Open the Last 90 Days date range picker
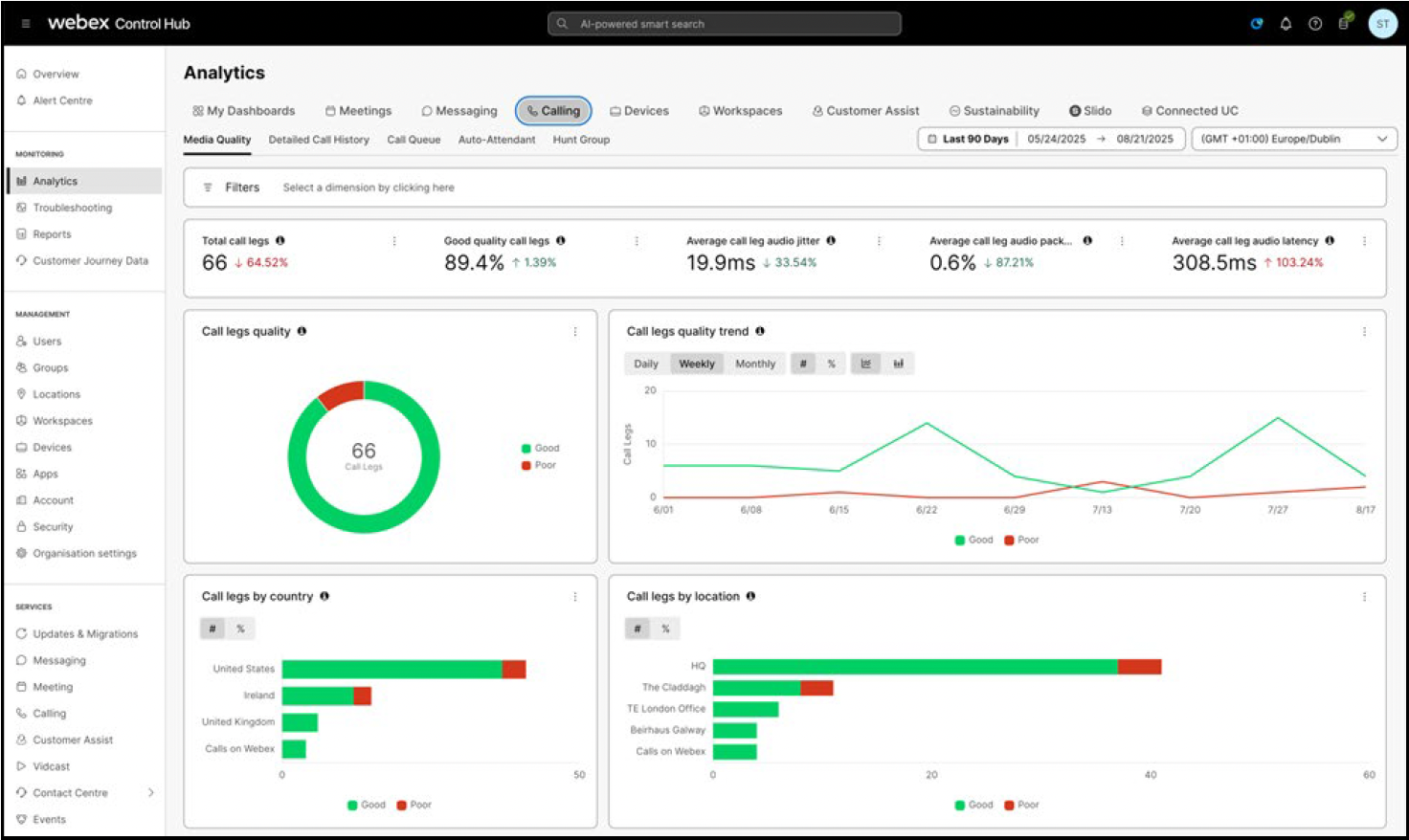Screen dimensions: 1409x840 point(1051,139)
